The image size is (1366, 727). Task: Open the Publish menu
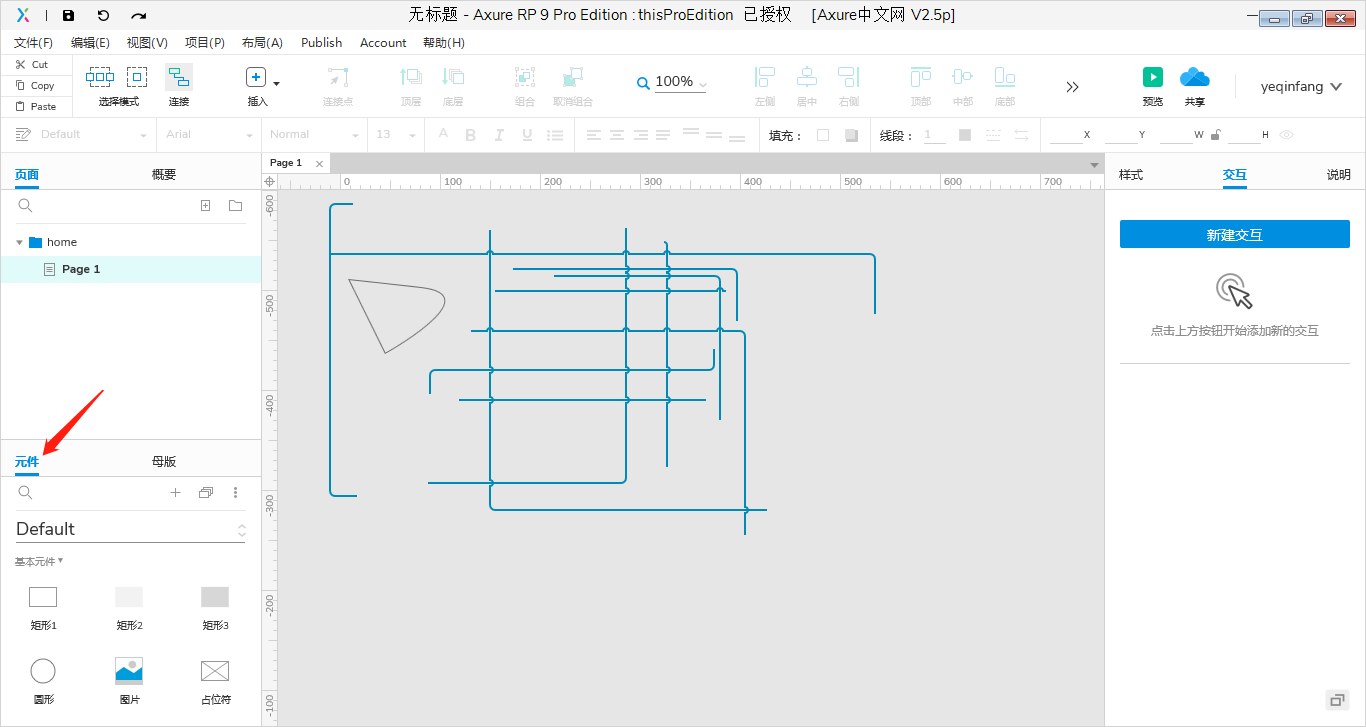[322, 43]
